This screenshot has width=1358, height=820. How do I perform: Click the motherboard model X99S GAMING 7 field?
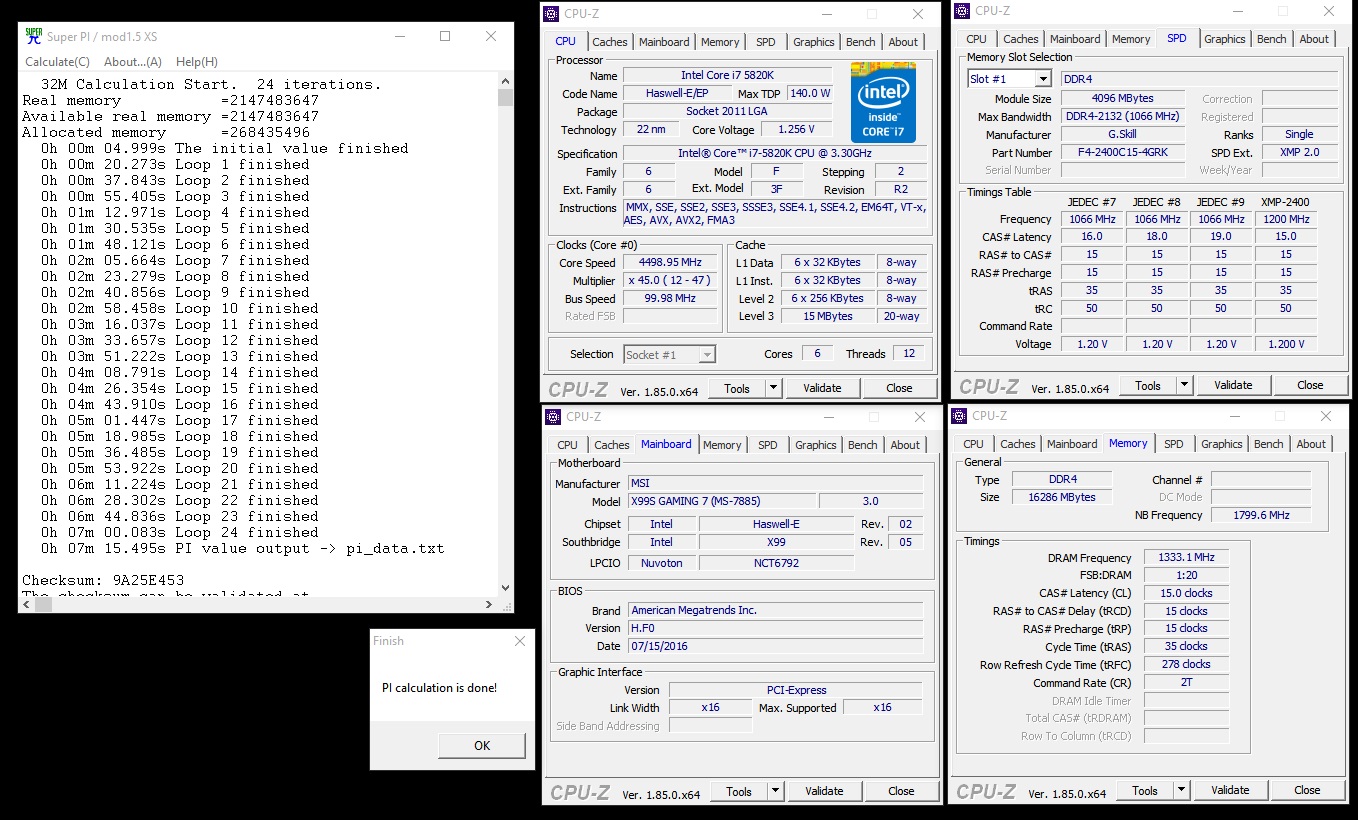721,502
